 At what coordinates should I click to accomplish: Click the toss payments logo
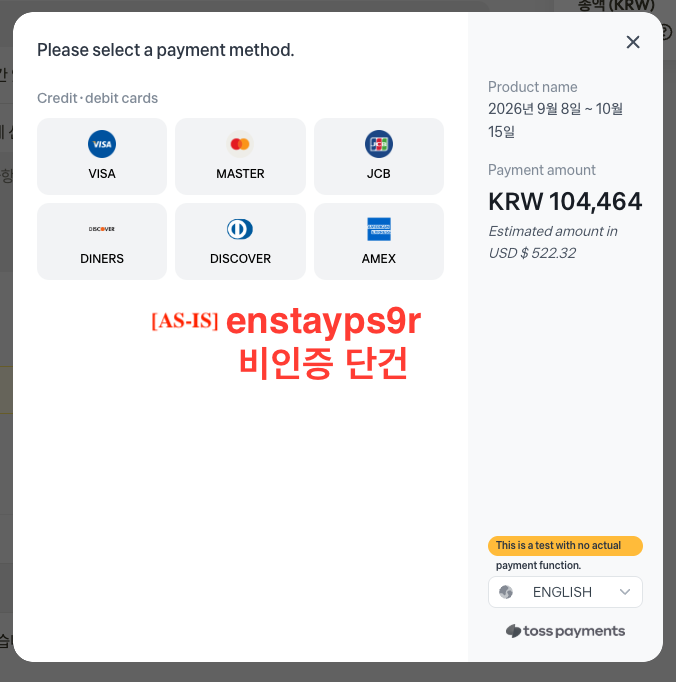[x=565, y=631]
